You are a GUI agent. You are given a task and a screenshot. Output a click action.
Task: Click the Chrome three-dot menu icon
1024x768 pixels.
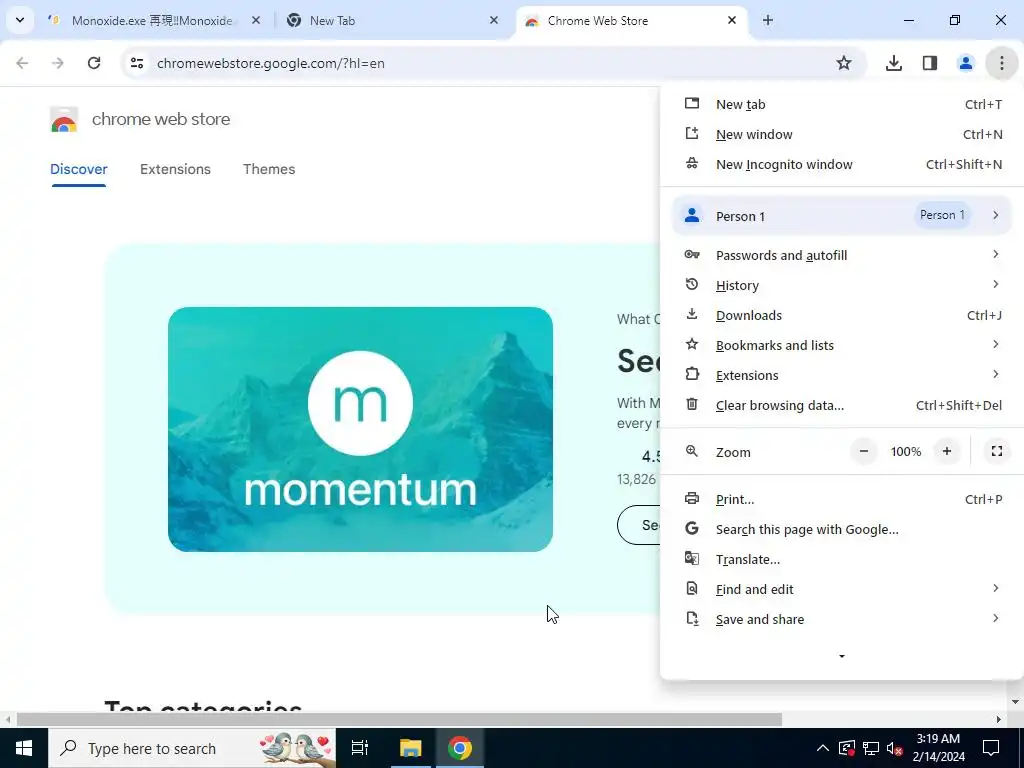(x=1001, y=63)
